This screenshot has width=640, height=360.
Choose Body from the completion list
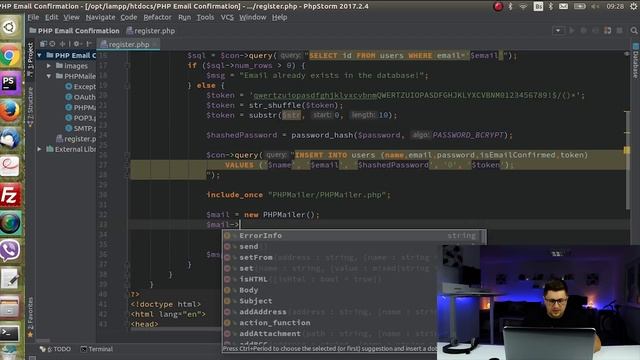pyautogui.click(x=330, y=290)
